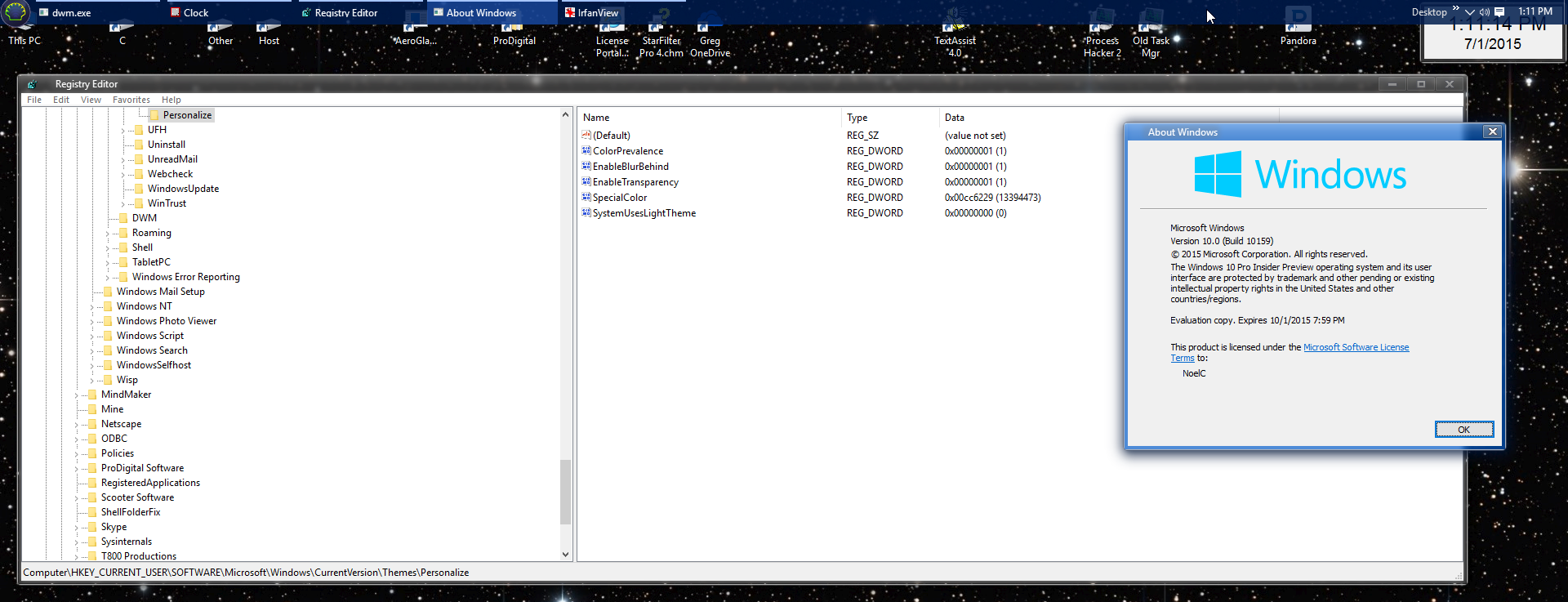Select the ShellFolderFix key folder icon
Viewport: 1568px width, 602px height.
pos(92,512)
